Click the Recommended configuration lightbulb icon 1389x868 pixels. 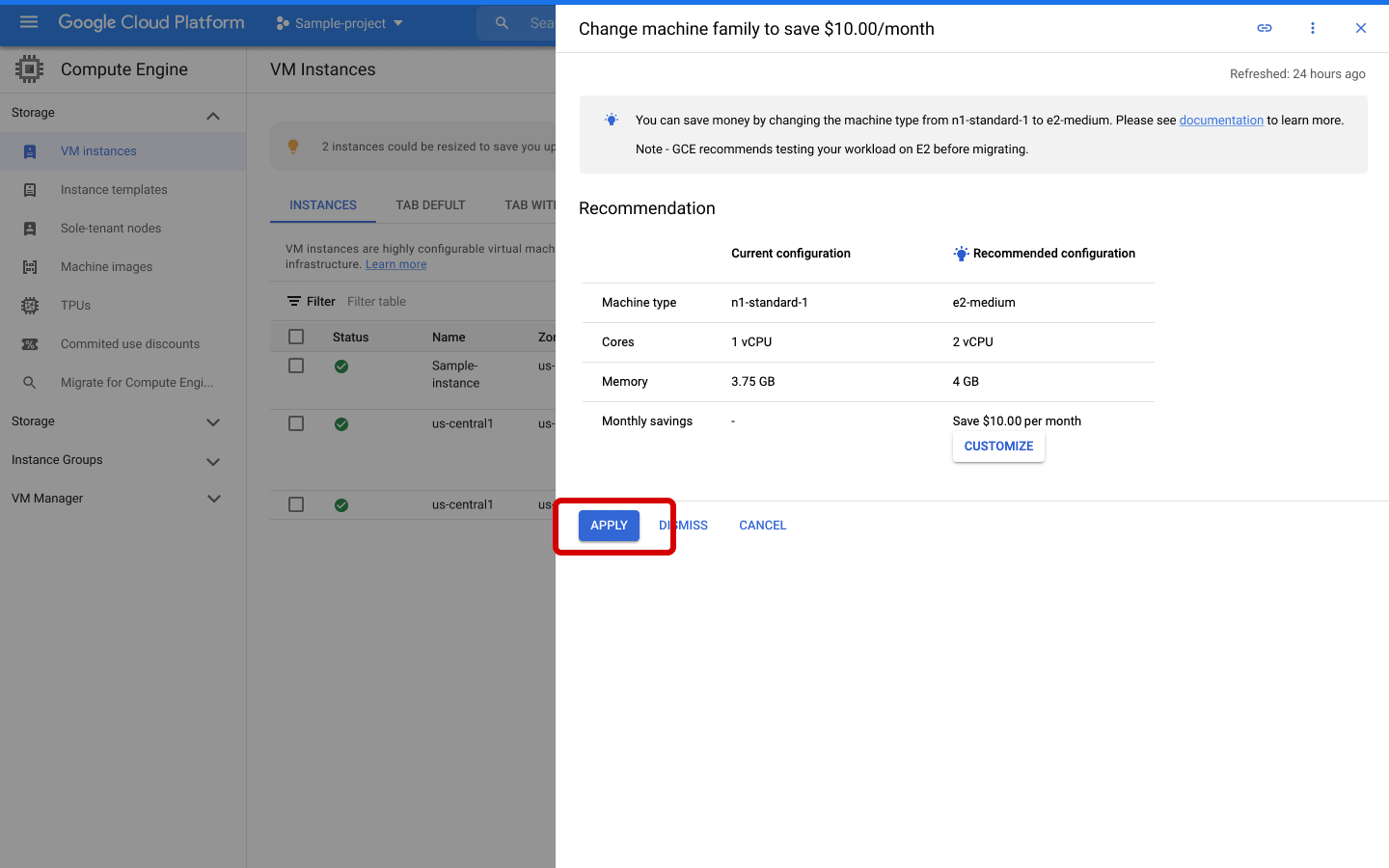[961, 254]
